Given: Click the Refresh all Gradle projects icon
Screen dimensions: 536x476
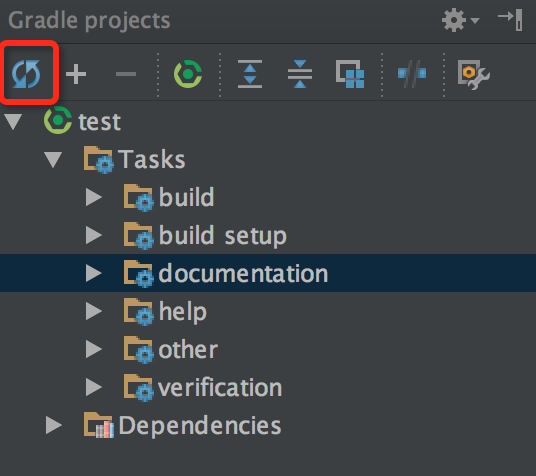Looking at the screenshot, I should (x=26, y=74).
